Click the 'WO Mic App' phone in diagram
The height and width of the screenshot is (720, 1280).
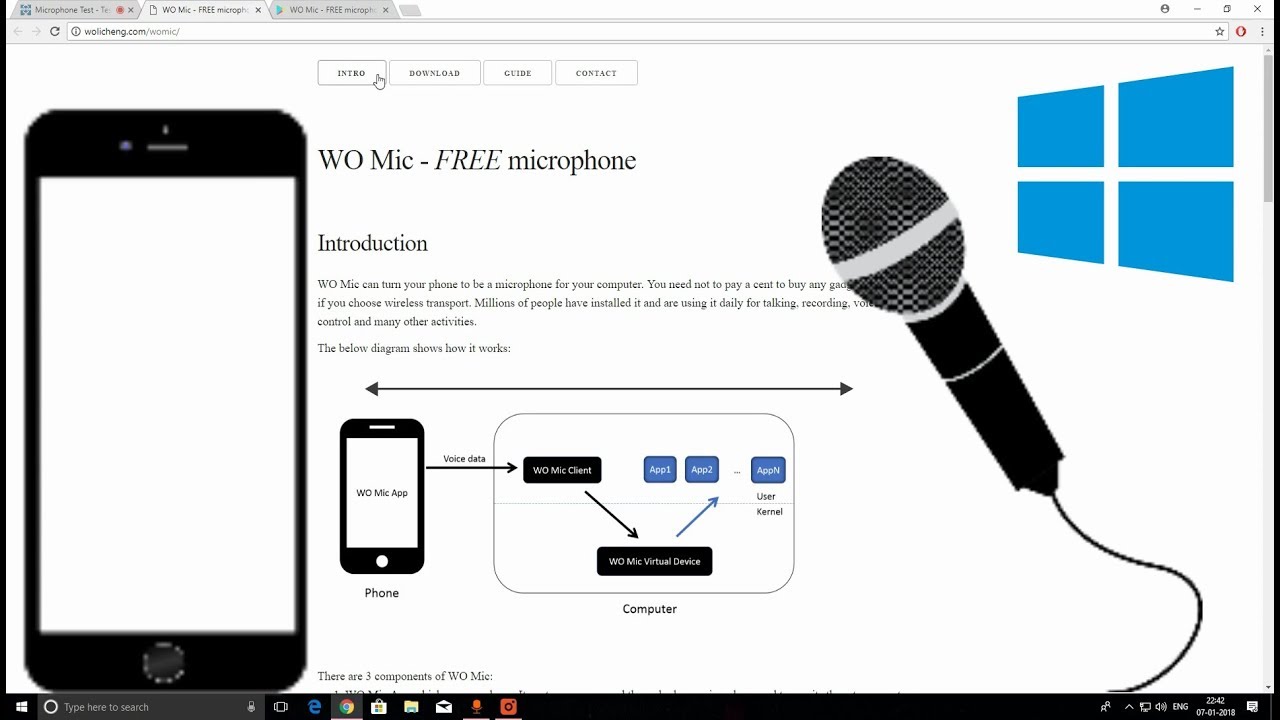coord(382,496)
